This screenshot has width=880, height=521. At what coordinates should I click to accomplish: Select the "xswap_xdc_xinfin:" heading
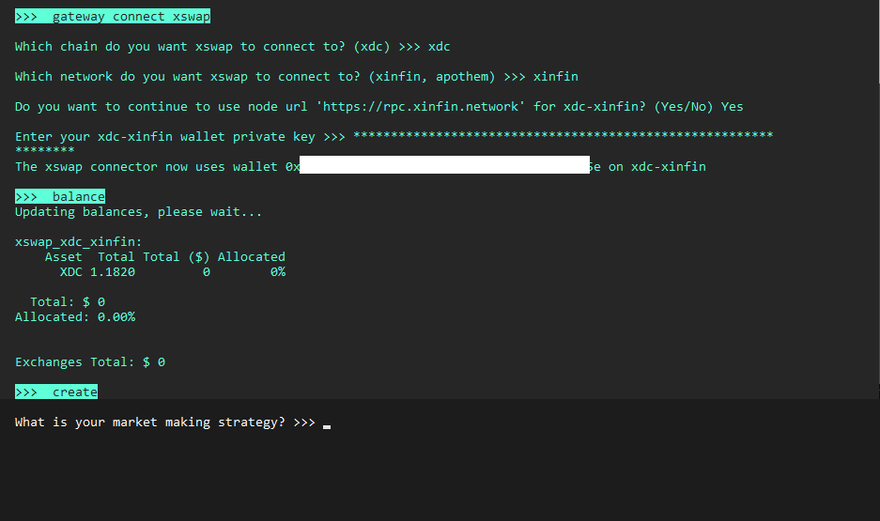79,242
